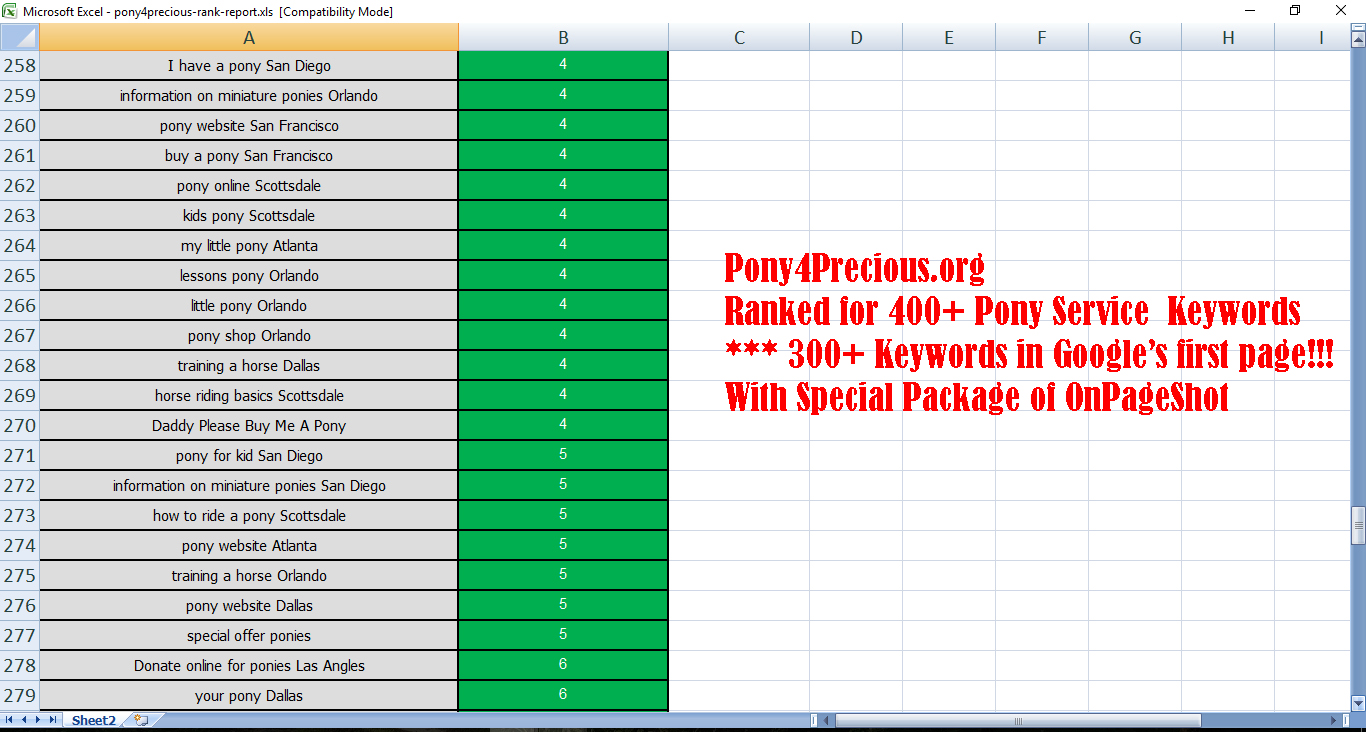Select rank value 4 in row 258

click(564, 66)
